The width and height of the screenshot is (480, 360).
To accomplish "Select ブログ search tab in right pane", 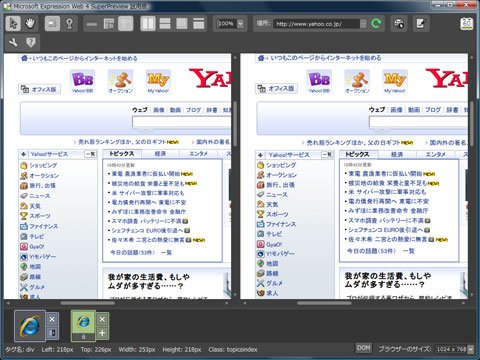I will click(x=433, y=110).
